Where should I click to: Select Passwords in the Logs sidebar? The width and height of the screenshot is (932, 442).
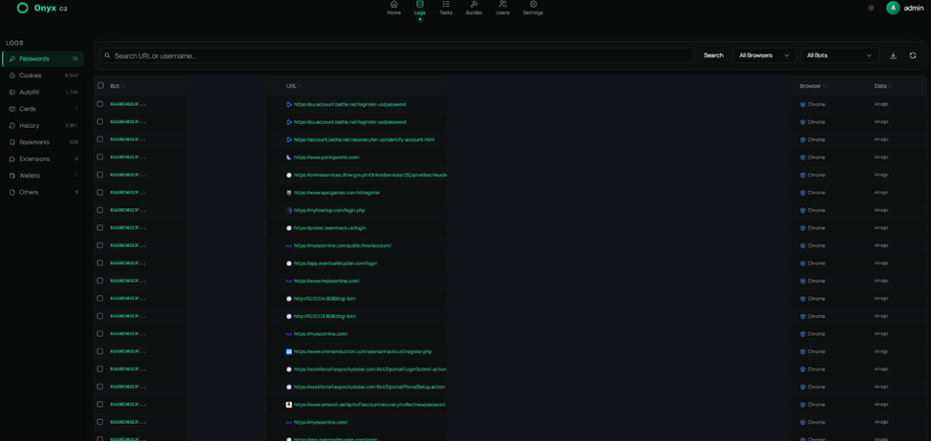[43, 59]
